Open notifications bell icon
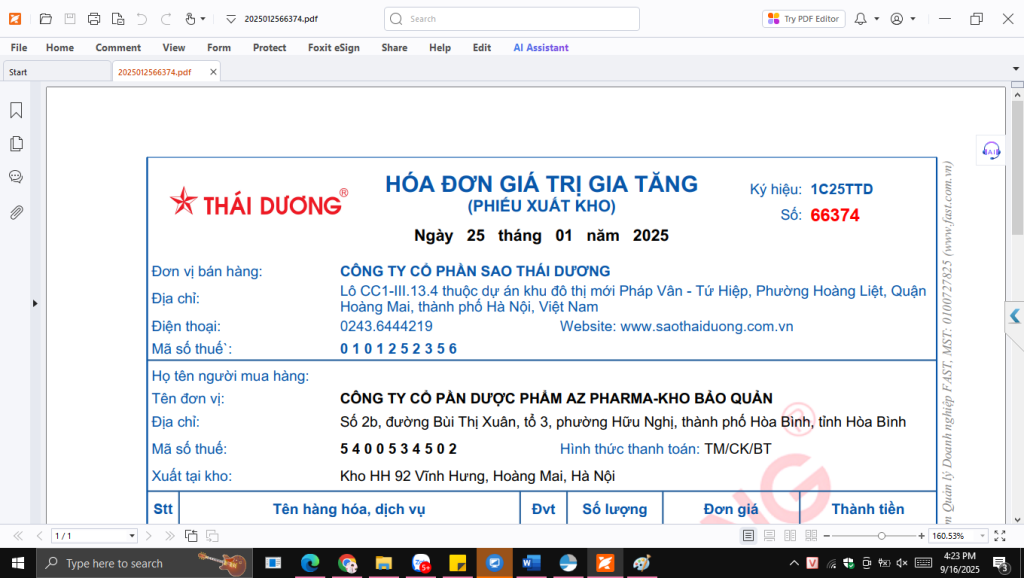 pos(861,19)
